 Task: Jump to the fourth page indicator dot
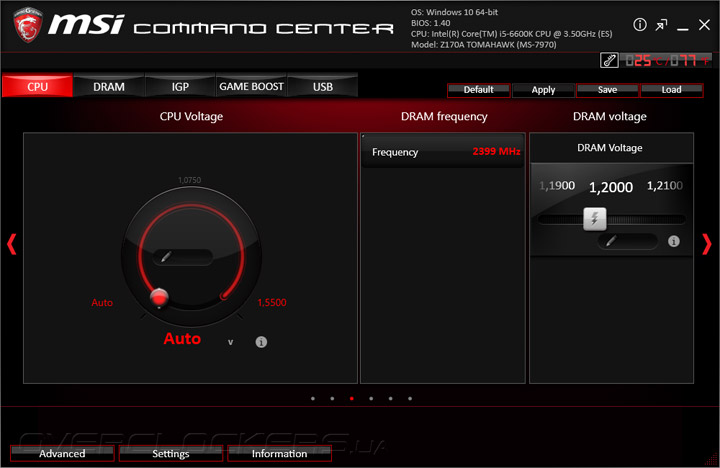coord(371,399)
